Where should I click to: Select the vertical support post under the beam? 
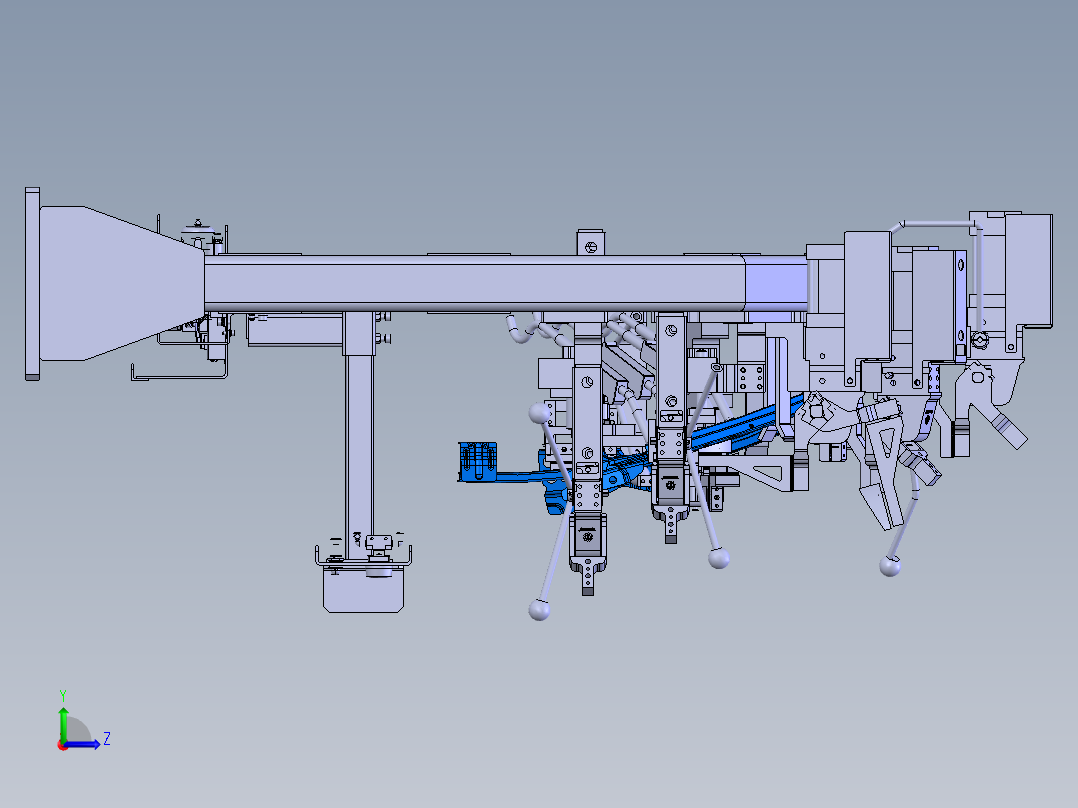point(359,437)
